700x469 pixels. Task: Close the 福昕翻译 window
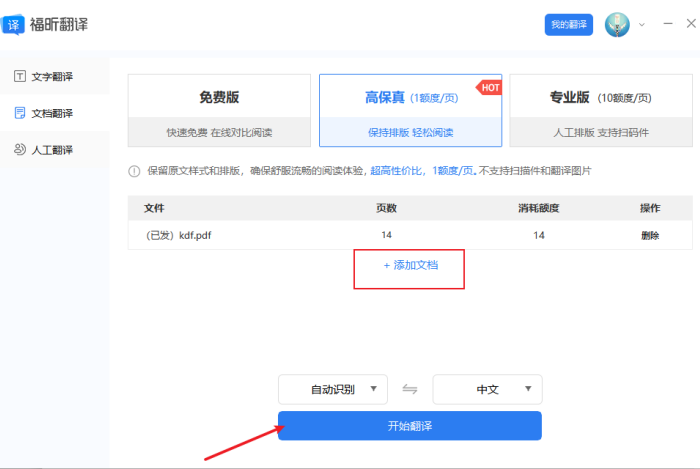point(691,24)
